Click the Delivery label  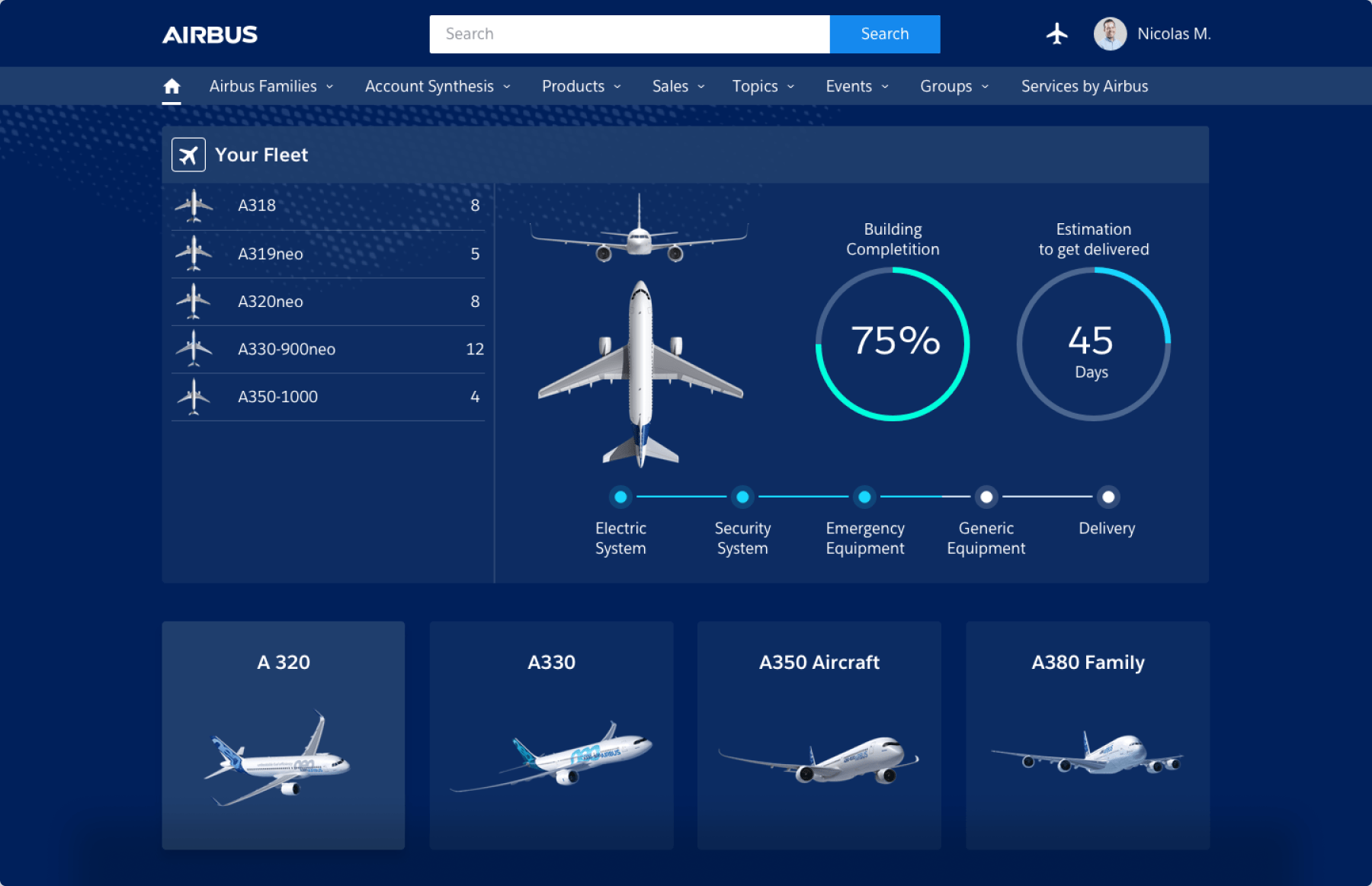pyautogui.click(x=1107, y=529)
